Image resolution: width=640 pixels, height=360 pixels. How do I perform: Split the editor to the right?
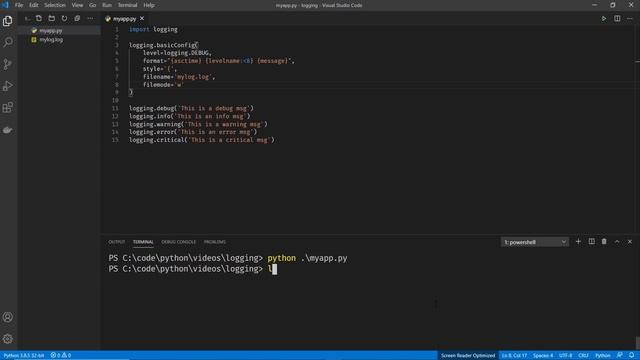[x=617, y=18]
